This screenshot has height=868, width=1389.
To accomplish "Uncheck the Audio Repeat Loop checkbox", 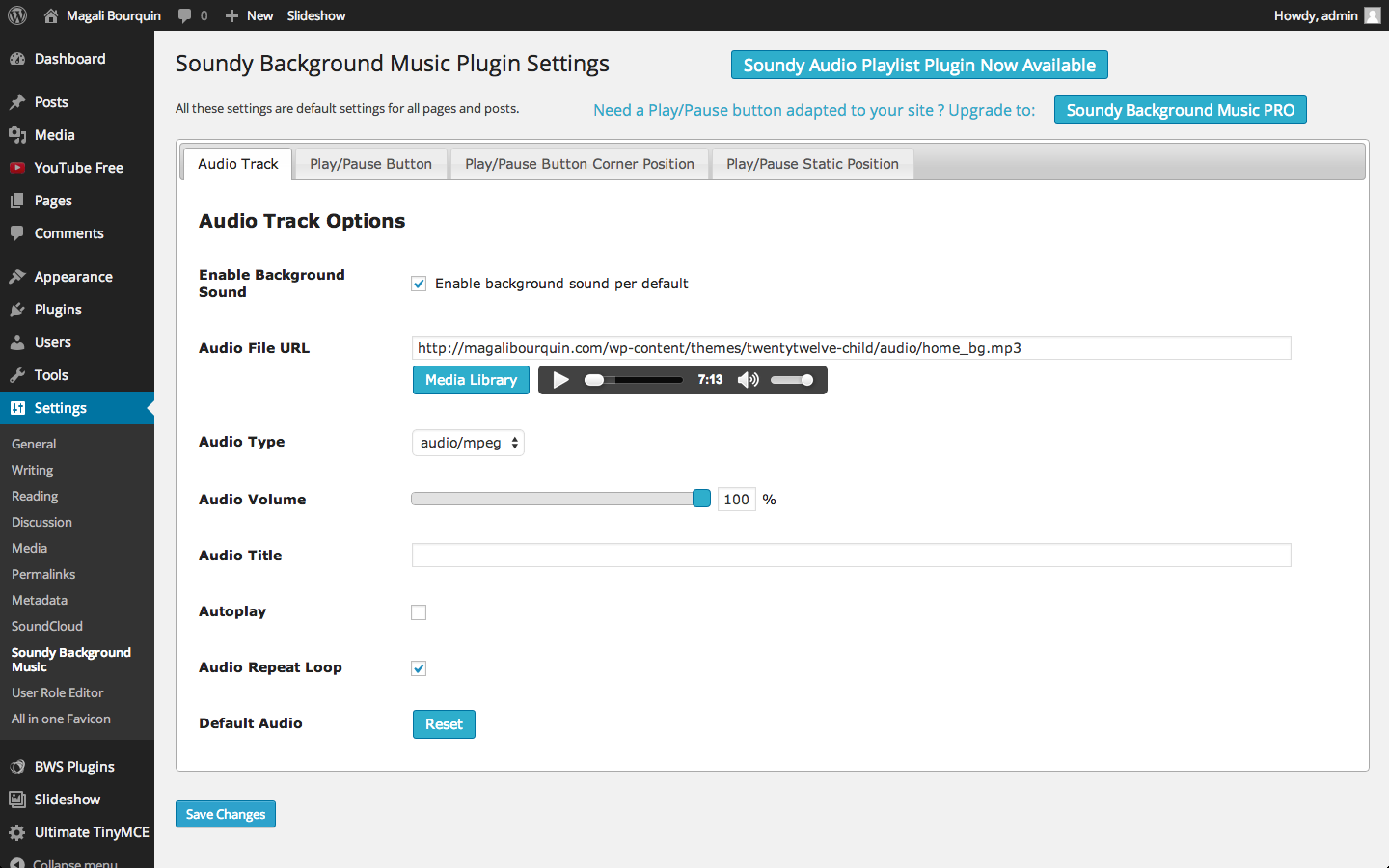I will coord(419,668).
